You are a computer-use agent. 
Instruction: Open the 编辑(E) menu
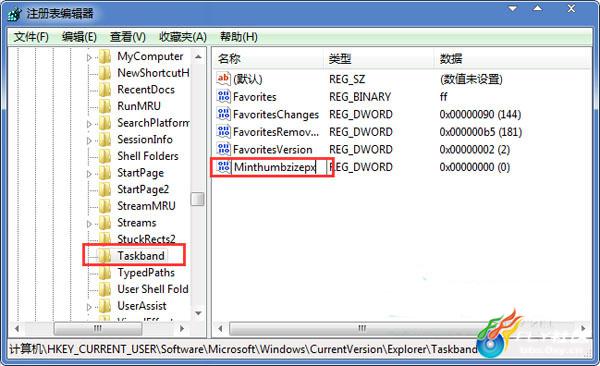coord(79,37)
